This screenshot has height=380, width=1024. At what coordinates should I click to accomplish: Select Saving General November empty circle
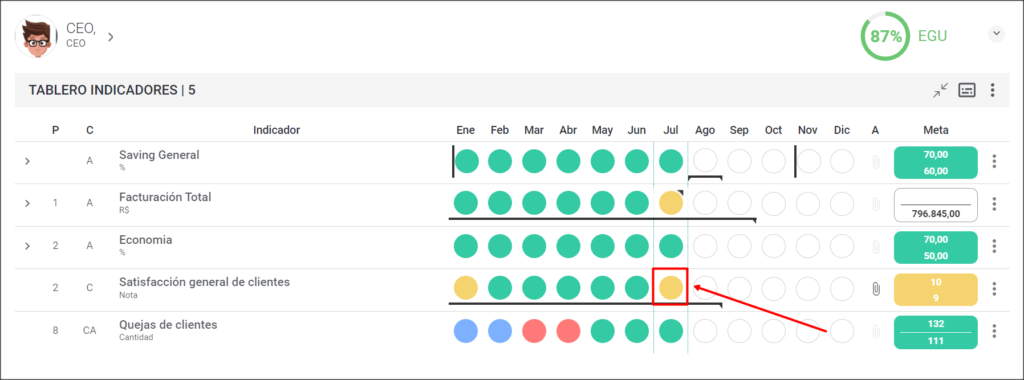click(808, 161)
